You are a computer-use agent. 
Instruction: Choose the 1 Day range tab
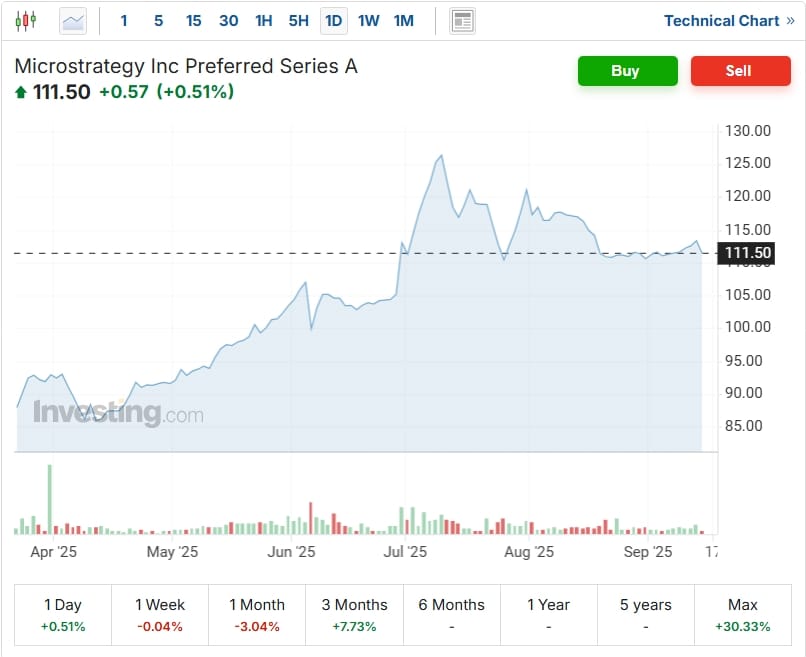pyautogui.click(x=63, y=614)
